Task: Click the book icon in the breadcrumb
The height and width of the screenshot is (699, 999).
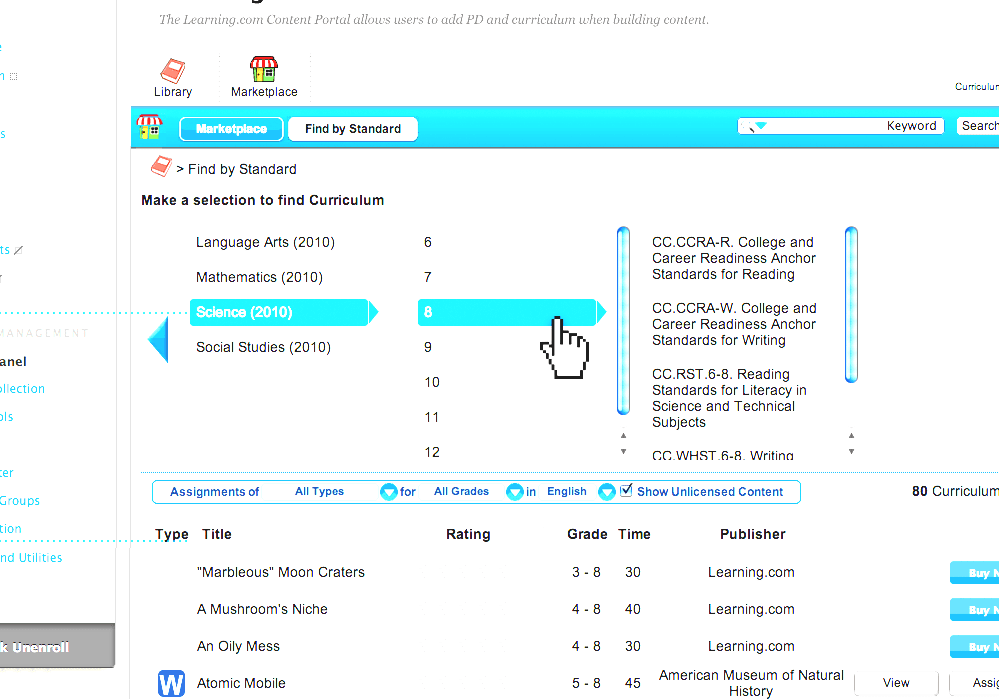Action: point(160,166)
